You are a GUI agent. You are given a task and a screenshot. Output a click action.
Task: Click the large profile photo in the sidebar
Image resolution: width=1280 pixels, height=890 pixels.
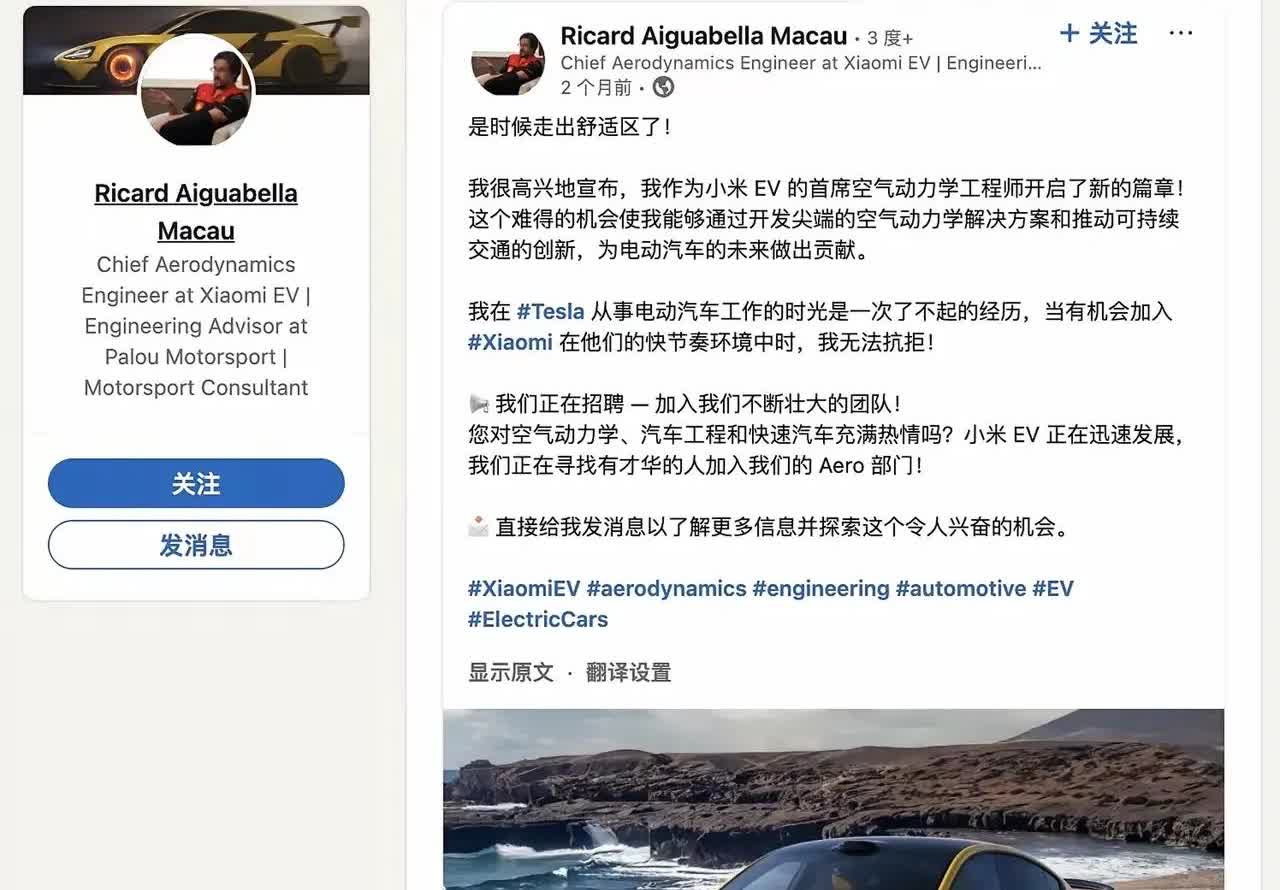tap(196, 92)
